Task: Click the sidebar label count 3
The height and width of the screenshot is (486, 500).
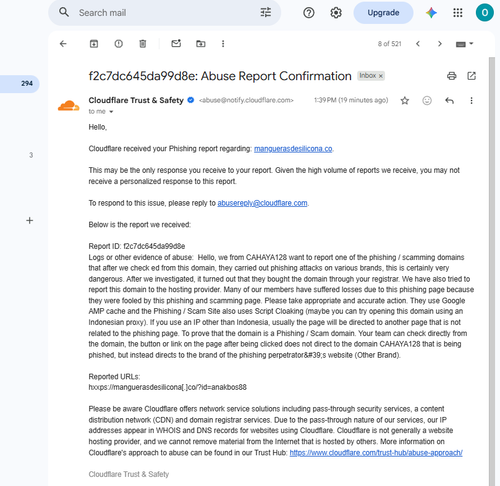Action: coord(31,155)
